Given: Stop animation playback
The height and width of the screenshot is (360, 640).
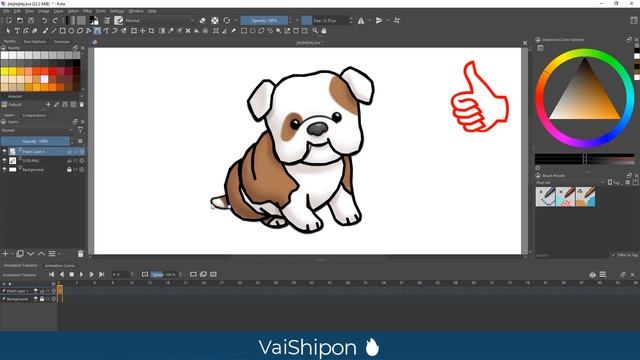Looking at the screenshot, I should (71, 275).
